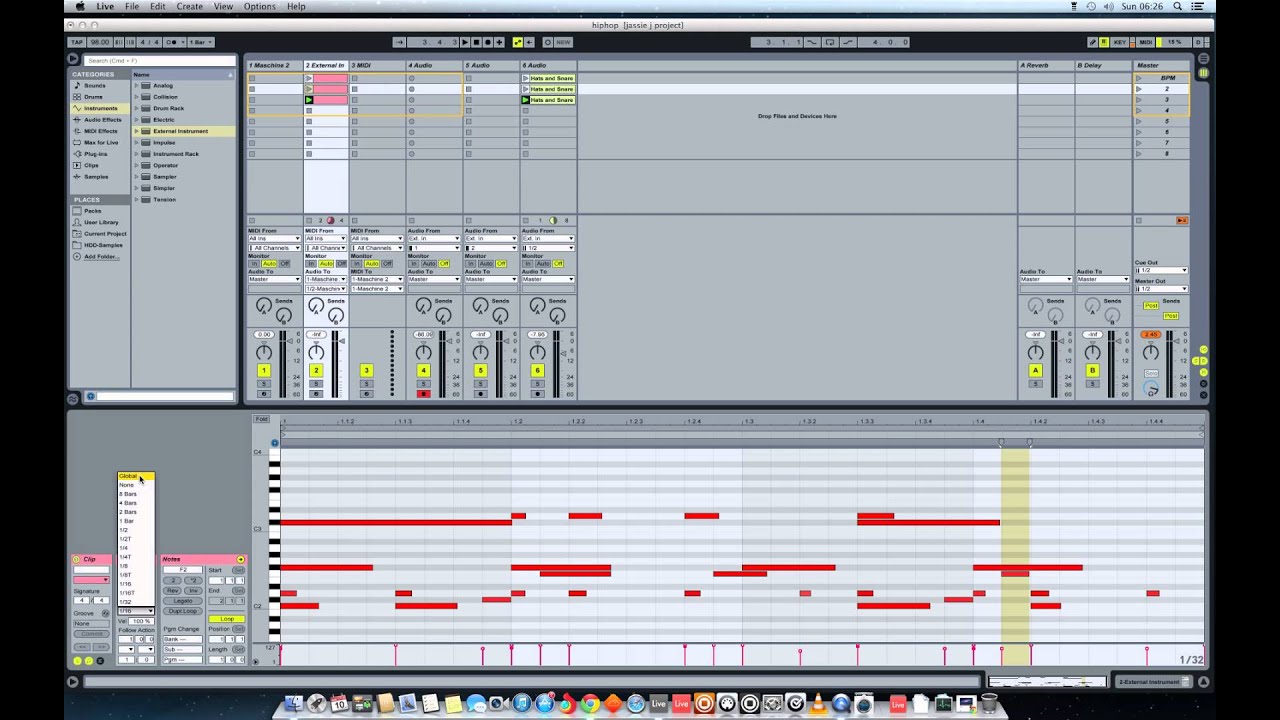
Task: Click the Follow arrow icon in transport
Action: [398, 42]
